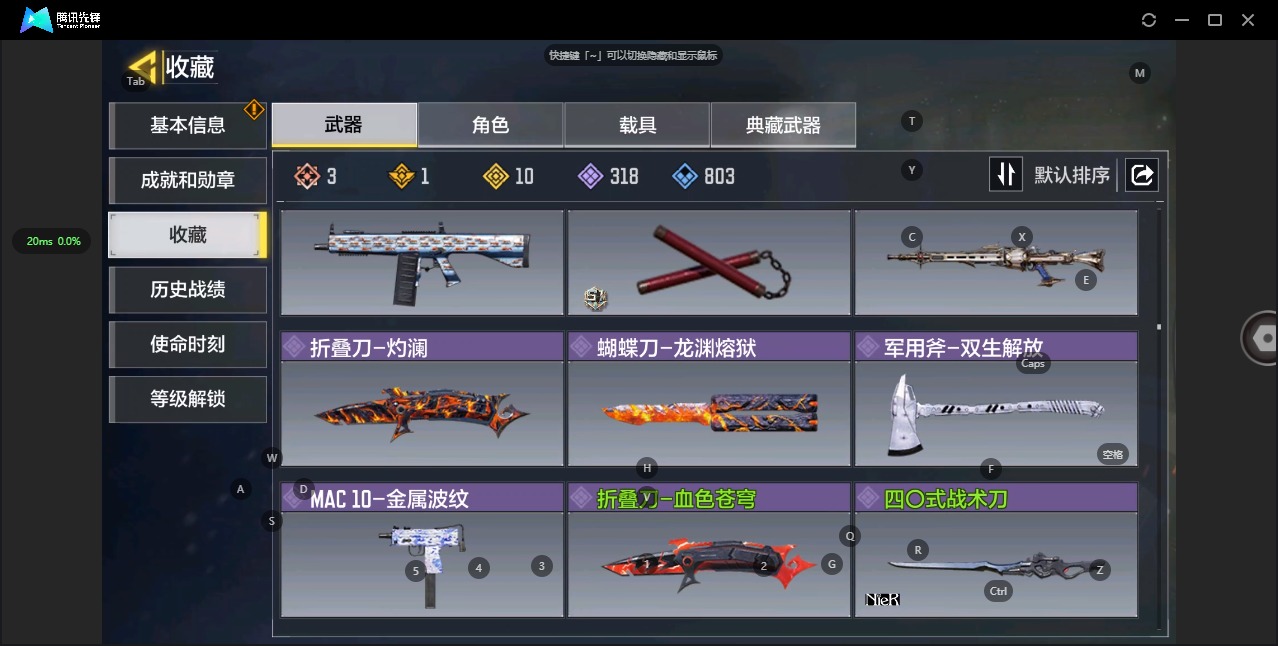
Task: Click the share export icon
Action: pyautogui.click(x=1141, y=175)
